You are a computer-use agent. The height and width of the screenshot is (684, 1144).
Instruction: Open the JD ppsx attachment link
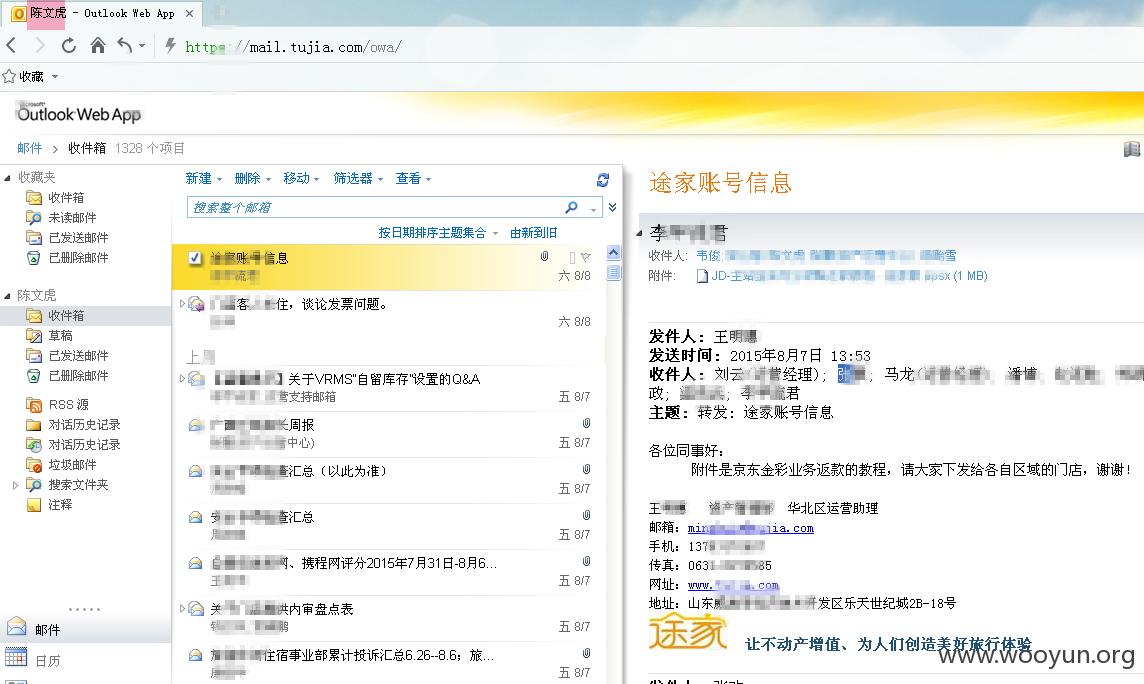coord(842,276)
